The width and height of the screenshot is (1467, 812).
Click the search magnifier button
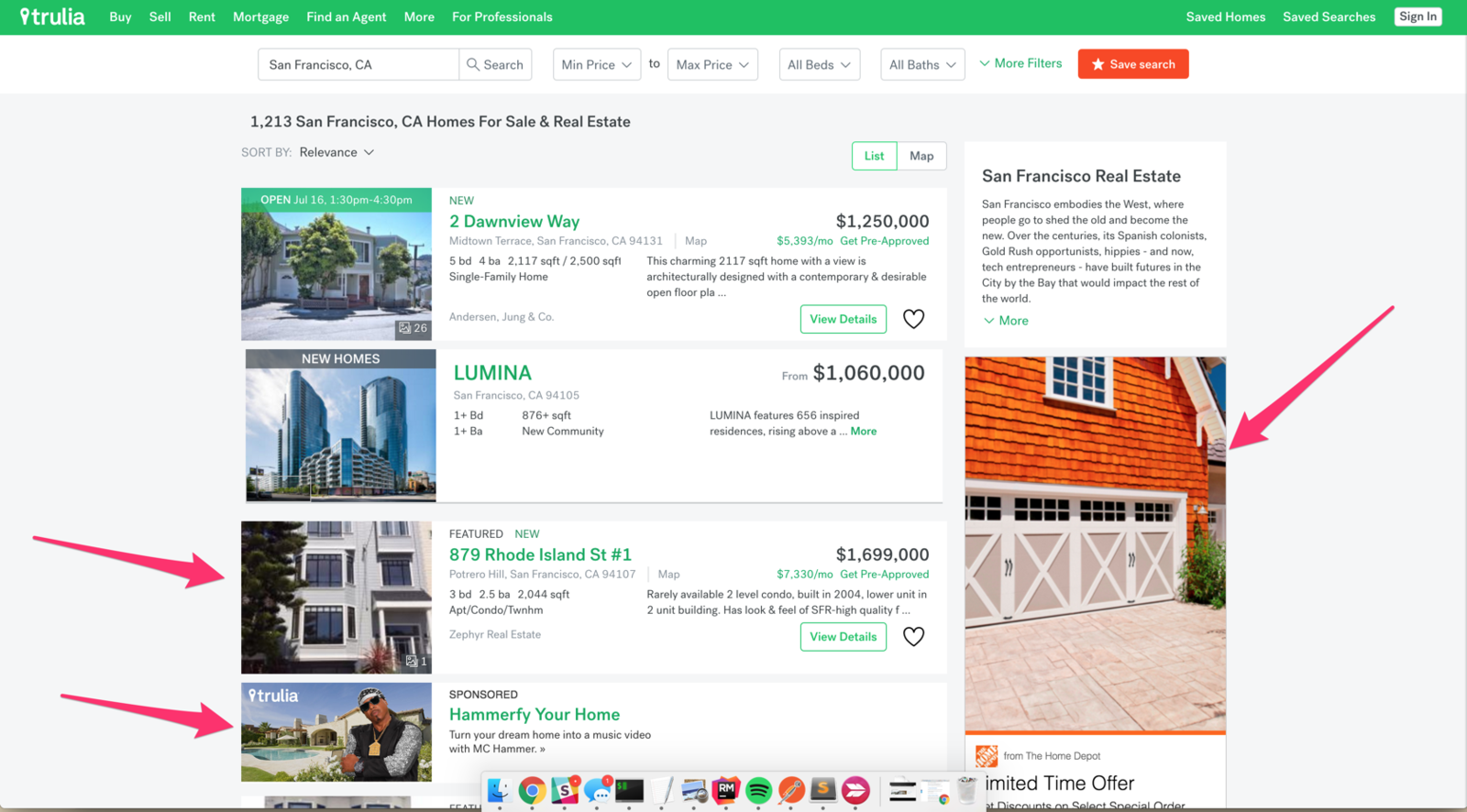click(495, 64)
